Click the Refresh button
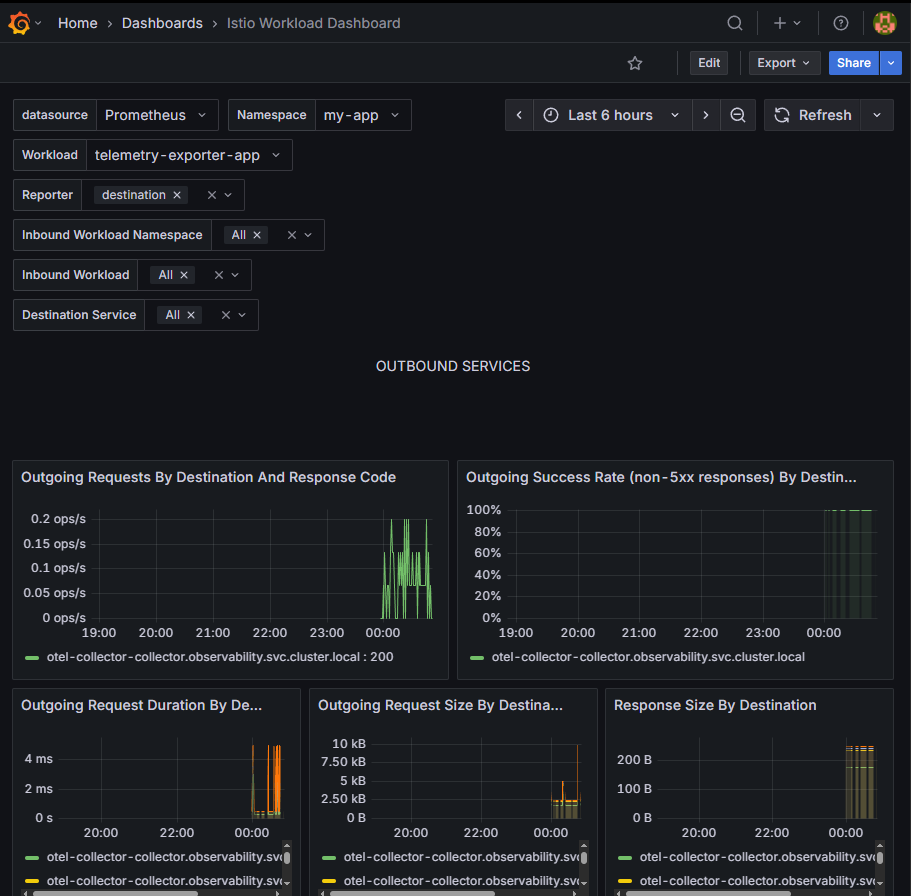The width and height of the screenshot is (911, 896). pyautogui.click(x=813, y=115)
